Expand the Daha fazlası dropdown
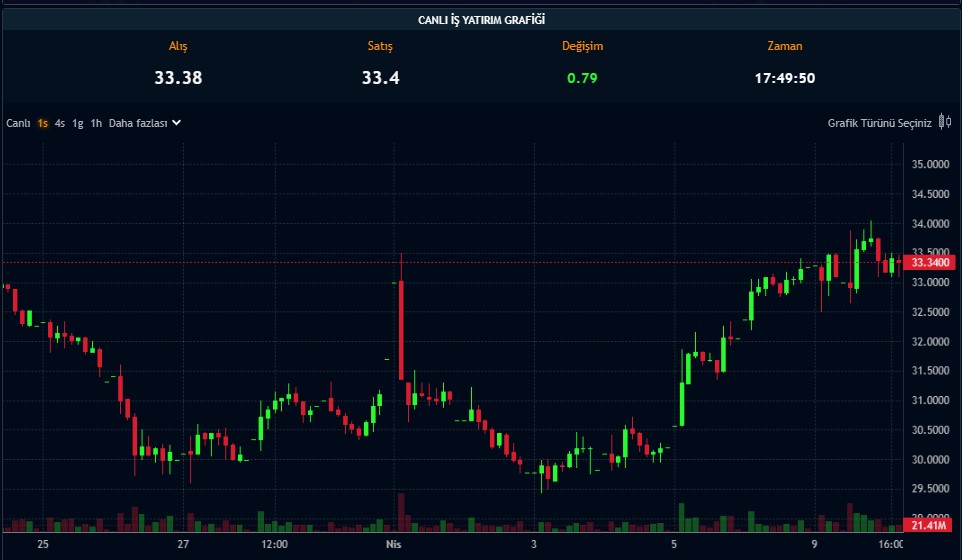Screen dimensions: 962x560 tap(138, 123)
